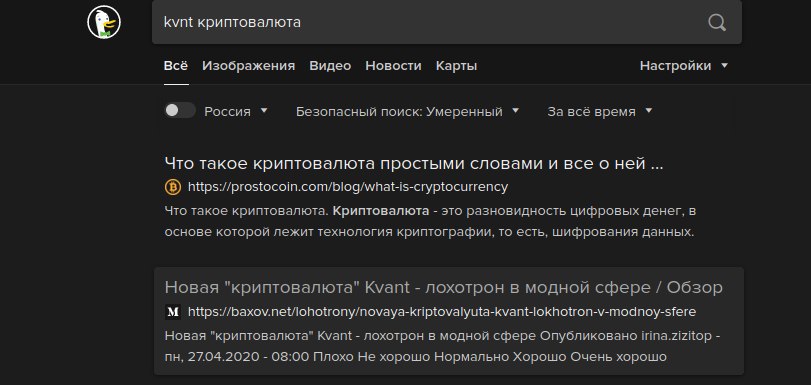The width and height of the screenshot is (811, 385).
Task: Click the baxov.net lohotrony URL
Action: pos(442,312)
